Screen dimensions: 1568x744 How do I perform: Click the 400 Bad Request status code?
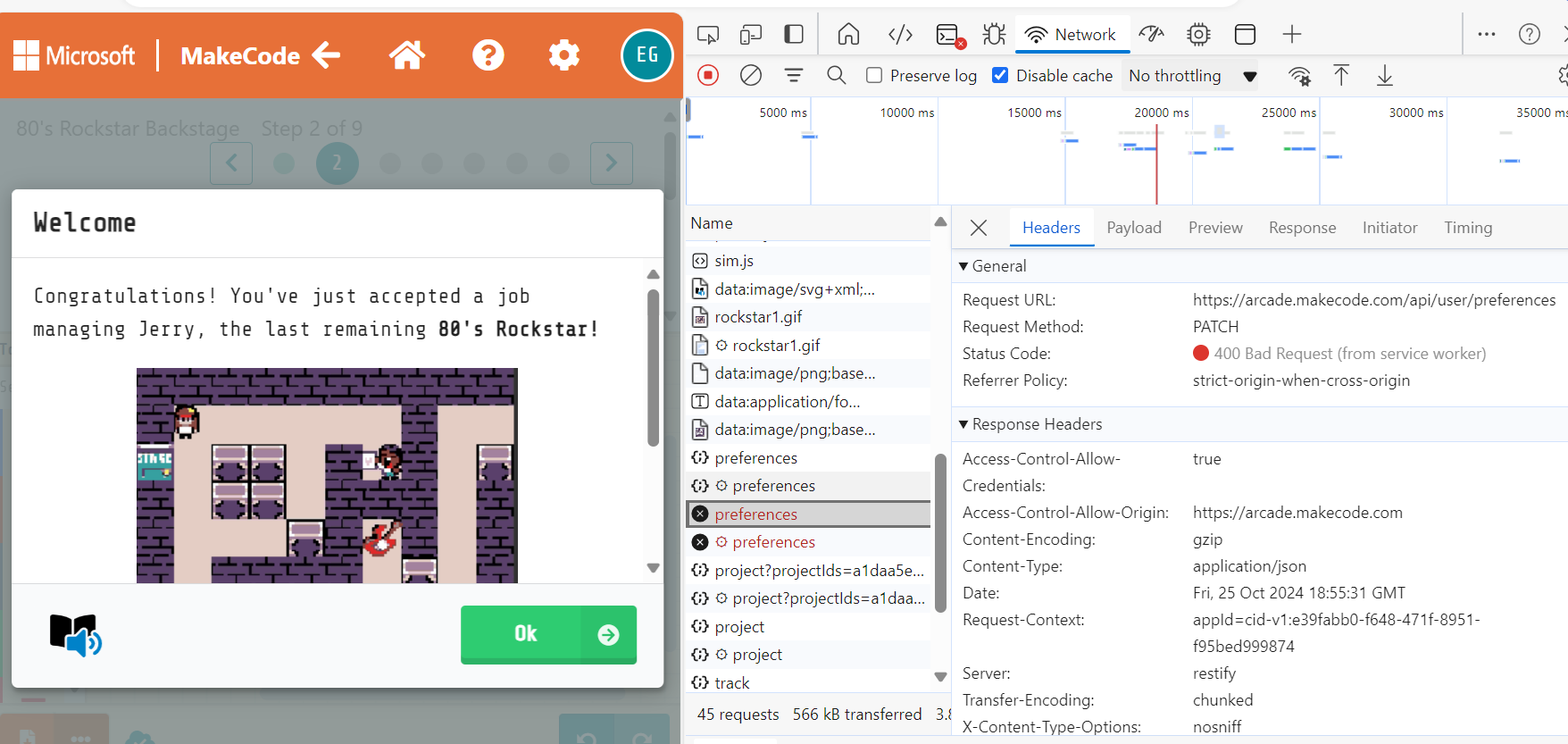pyautogui.click(x=1339, y=354)
